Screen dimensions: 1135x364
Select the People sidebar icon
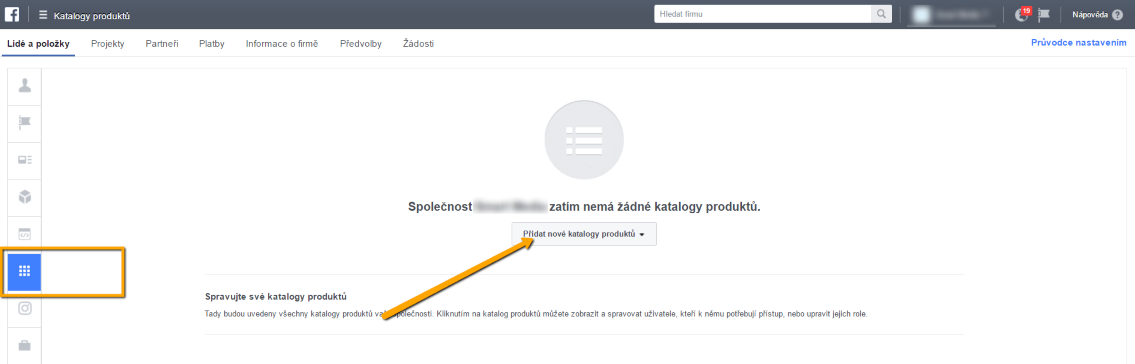pyautogui.click(x=25, y=86)
